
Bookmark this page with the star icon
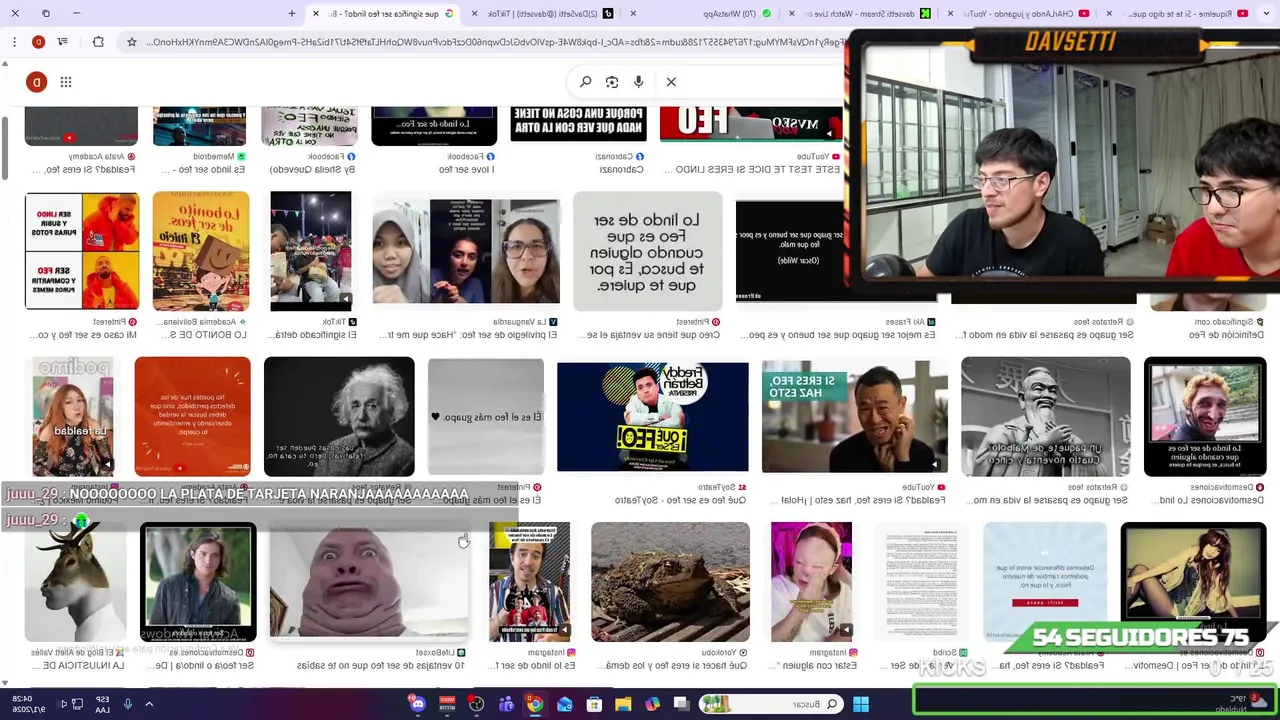(131, 42)
